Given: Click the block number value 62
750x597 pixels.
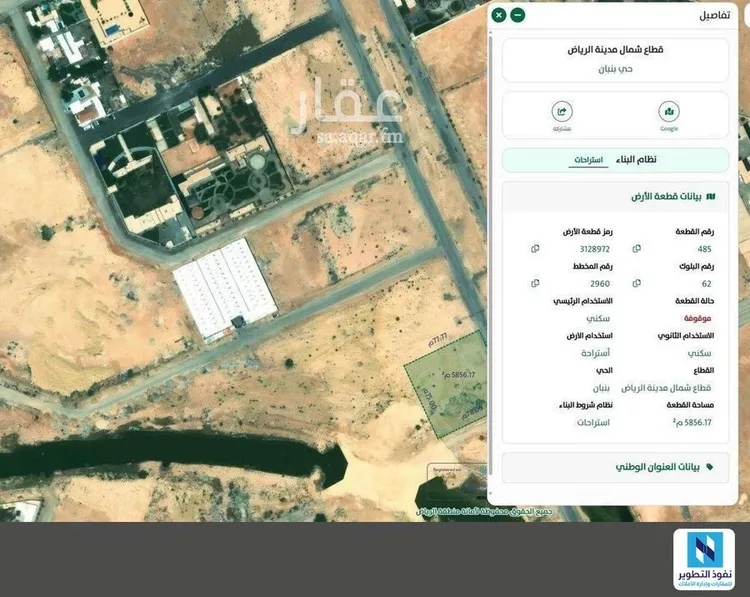Looking at the screenshot, I should coord(706,284).
